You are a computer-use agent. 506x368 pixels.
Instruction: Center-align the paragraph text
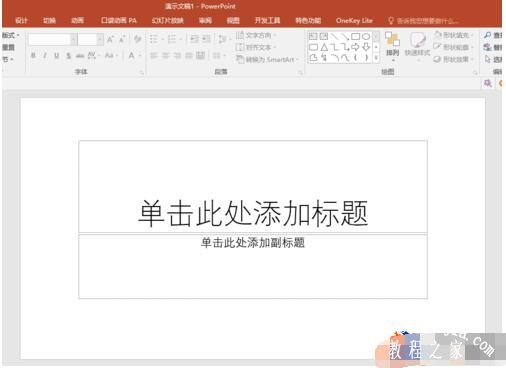[165, 56]
